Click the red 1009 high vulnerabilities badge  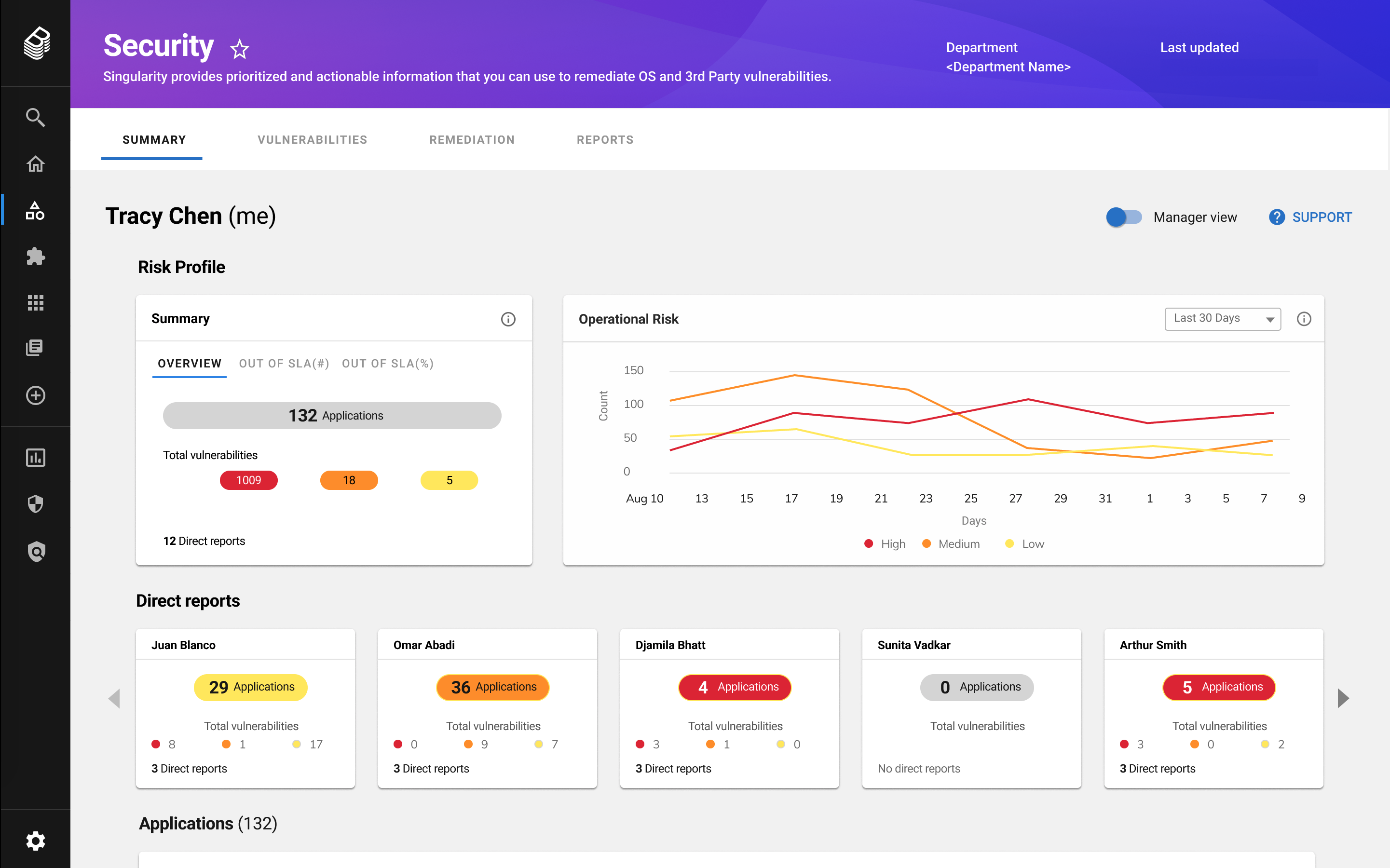coord(248,480)
